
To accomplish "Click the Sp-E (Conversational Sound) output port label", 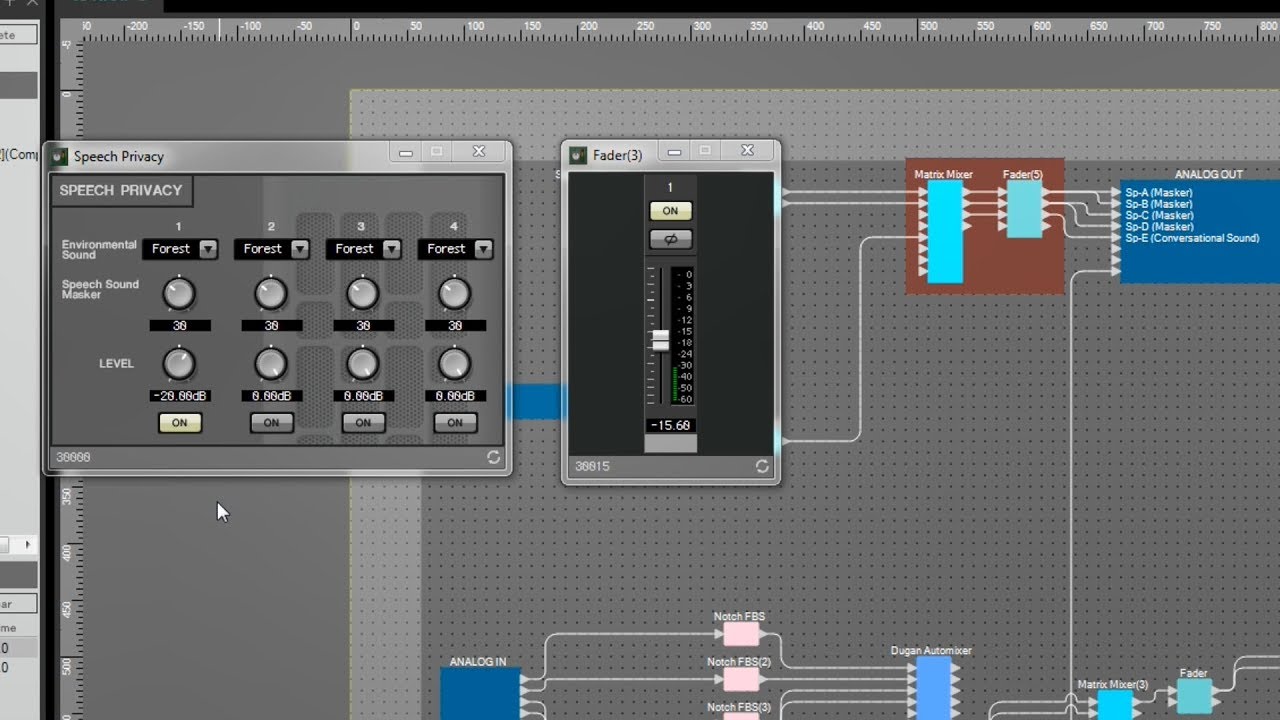I will point(1192,238).
